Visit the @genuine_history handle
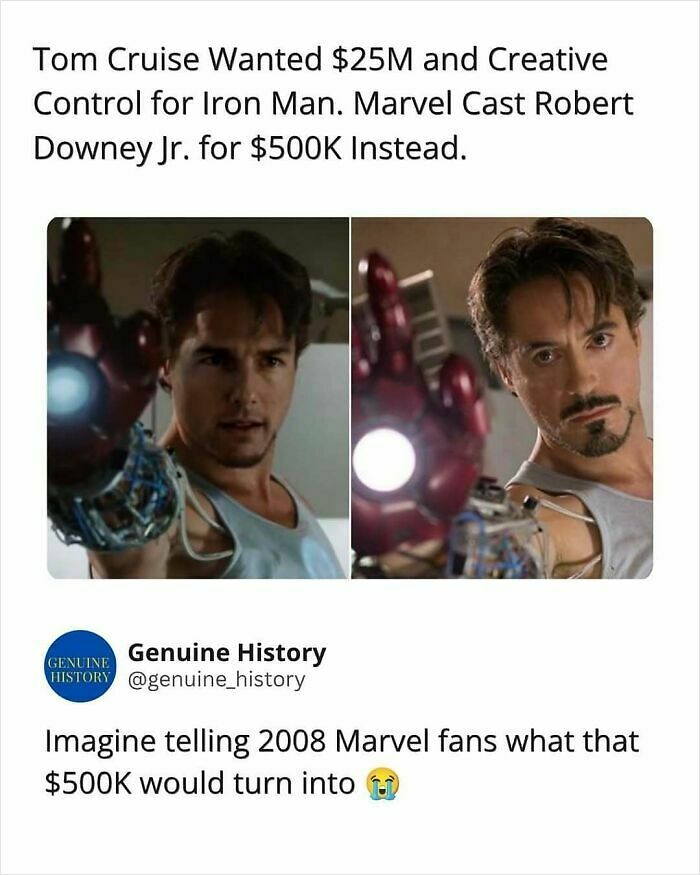Viewport: 700px width, 875px height. coord(217,680)
